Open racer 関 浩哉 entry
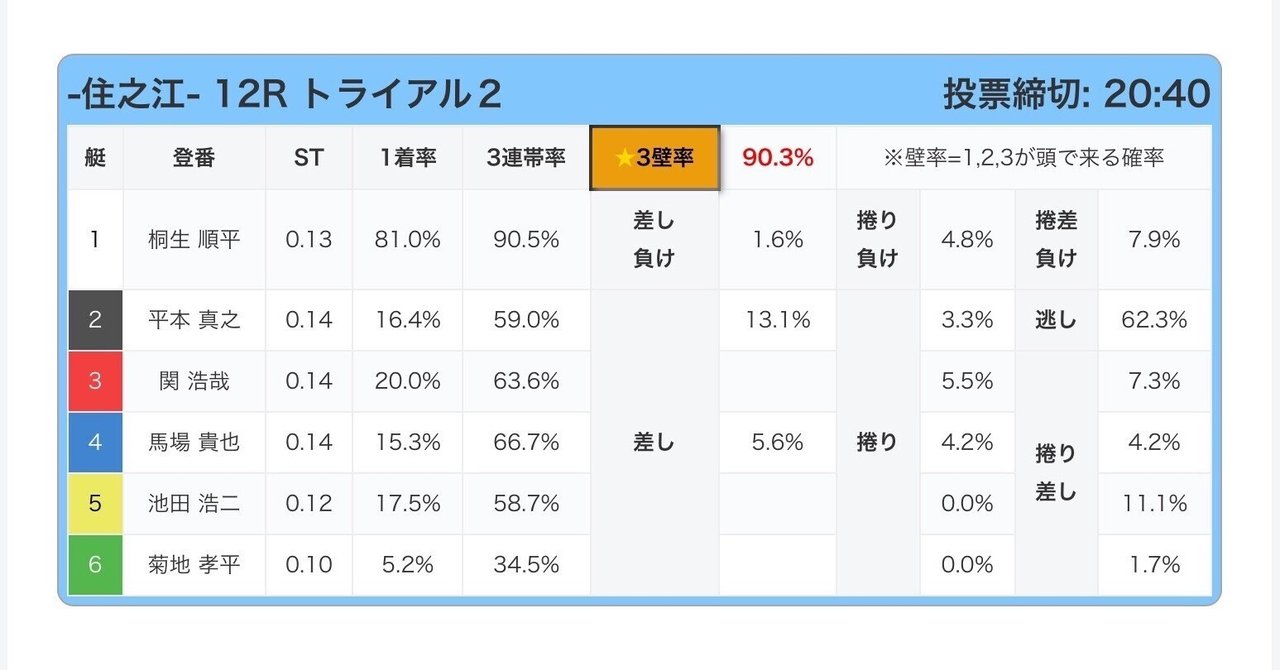The height and width of the screenshot is (670, 1280). 194,381
